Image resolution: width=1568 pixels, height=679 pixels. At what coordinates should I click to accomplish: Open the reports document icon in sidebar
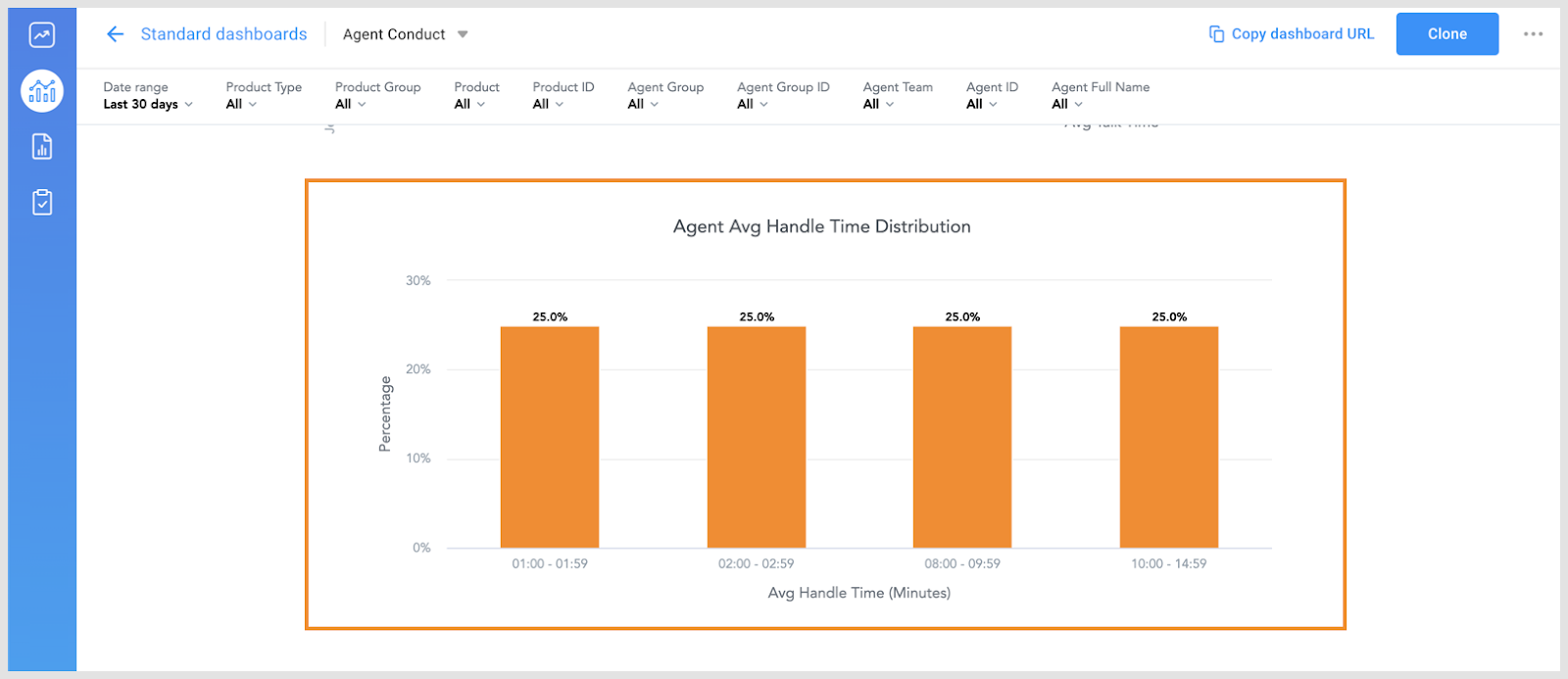point(40,146)
